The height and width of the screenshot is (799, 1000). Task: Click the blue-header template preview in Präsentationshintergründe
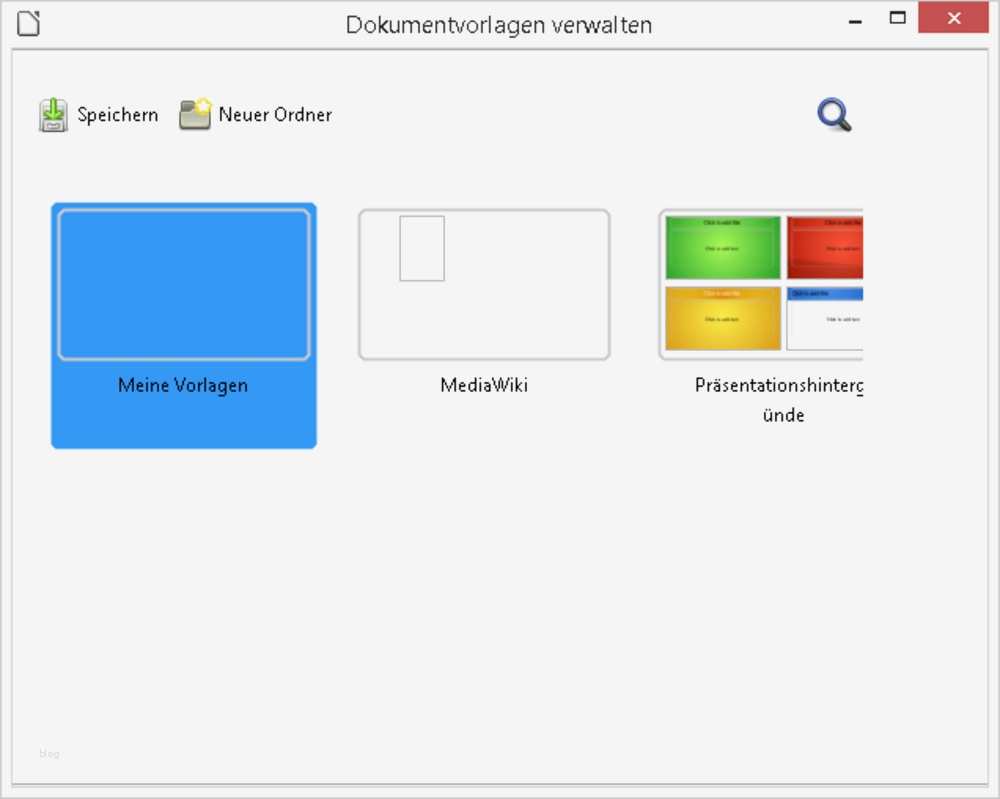824,316
